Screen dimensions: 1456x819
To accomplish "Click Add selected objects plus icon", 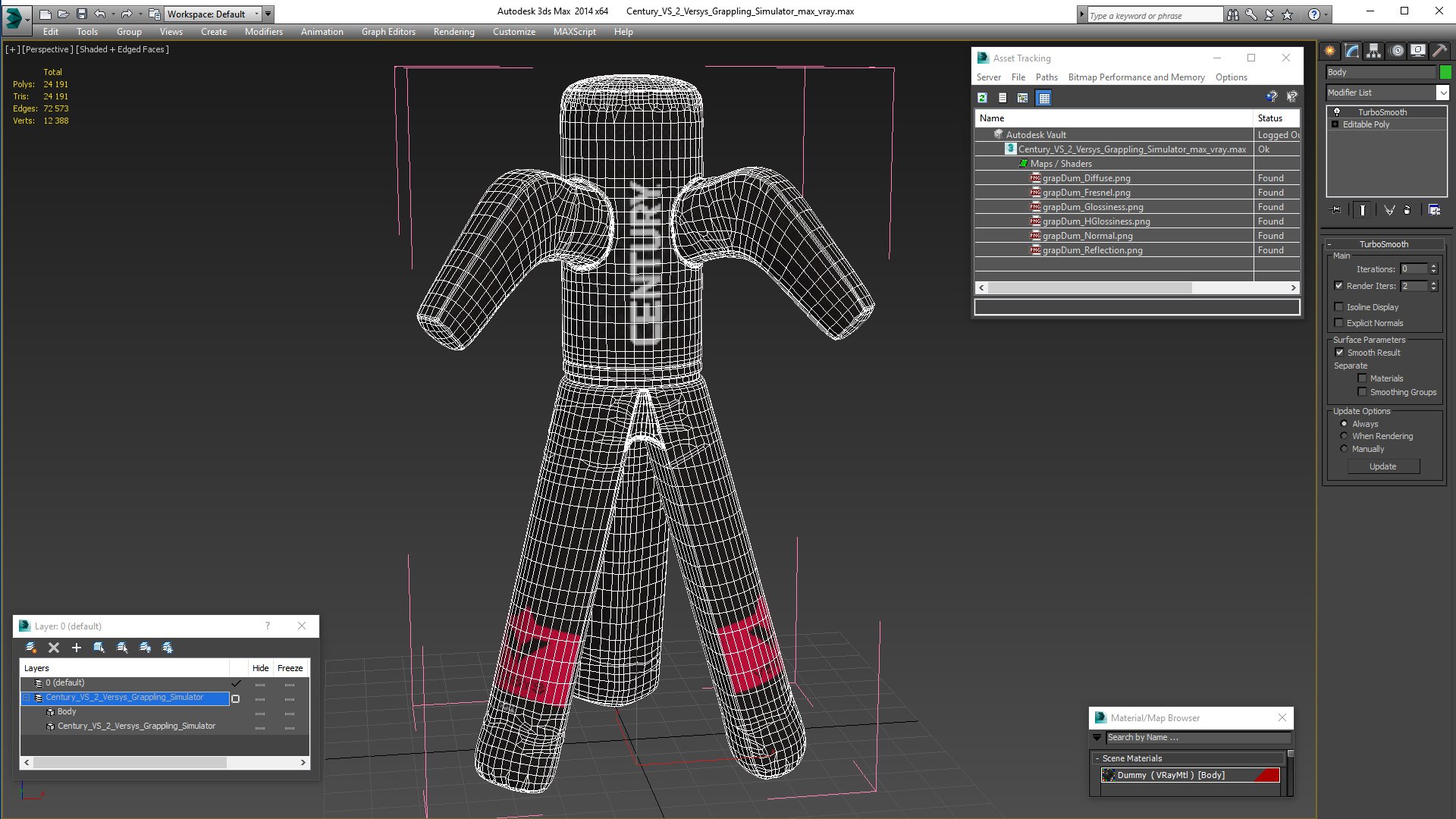I will tap(76, 648).
